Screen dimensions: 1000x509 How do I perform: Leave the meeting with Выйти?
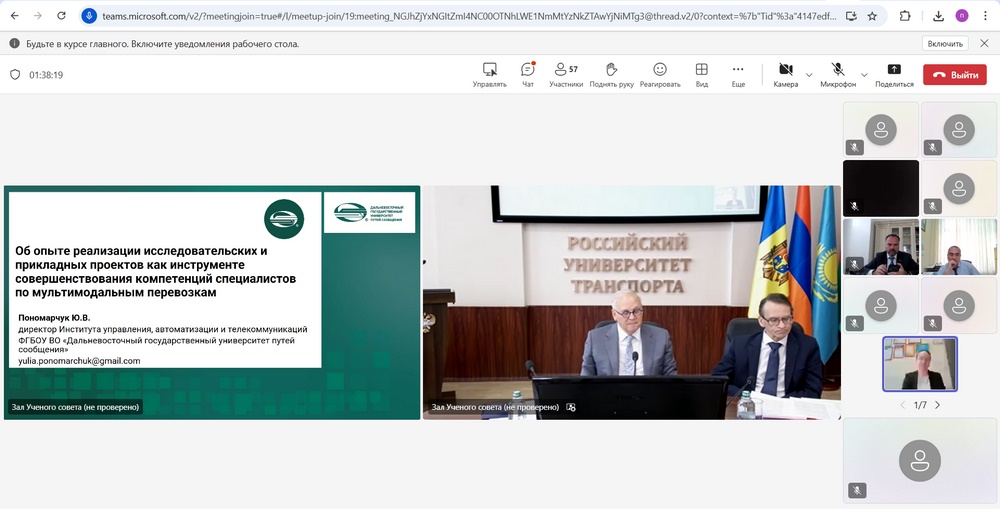[x=955, y=75]
